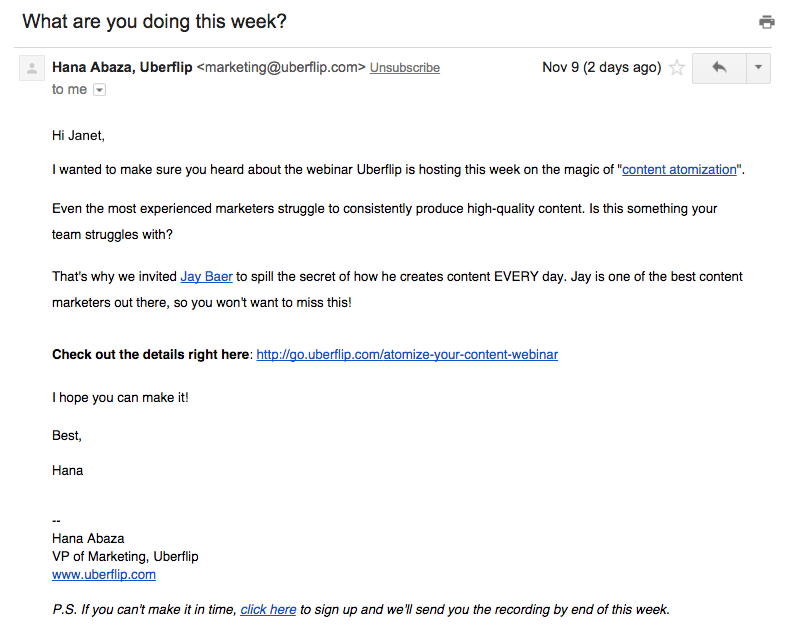Follow the Jay Baer hyperlink
Image resolution: width=795 pixels, height=625 pixels.
point(206,276)
